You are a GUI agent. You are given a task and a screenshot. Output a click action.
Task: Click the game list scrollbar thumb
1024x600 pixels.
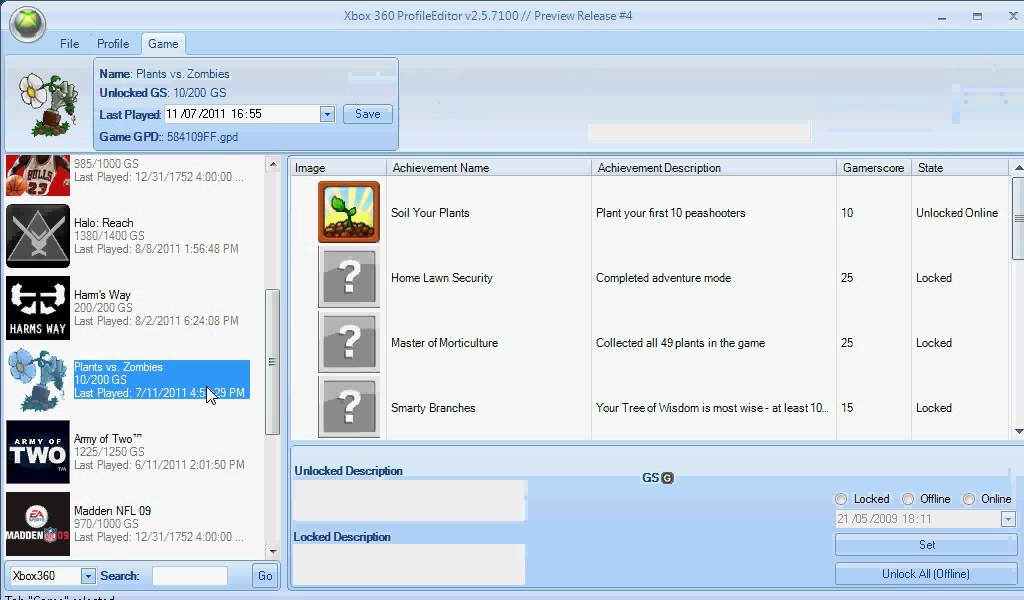272,362
